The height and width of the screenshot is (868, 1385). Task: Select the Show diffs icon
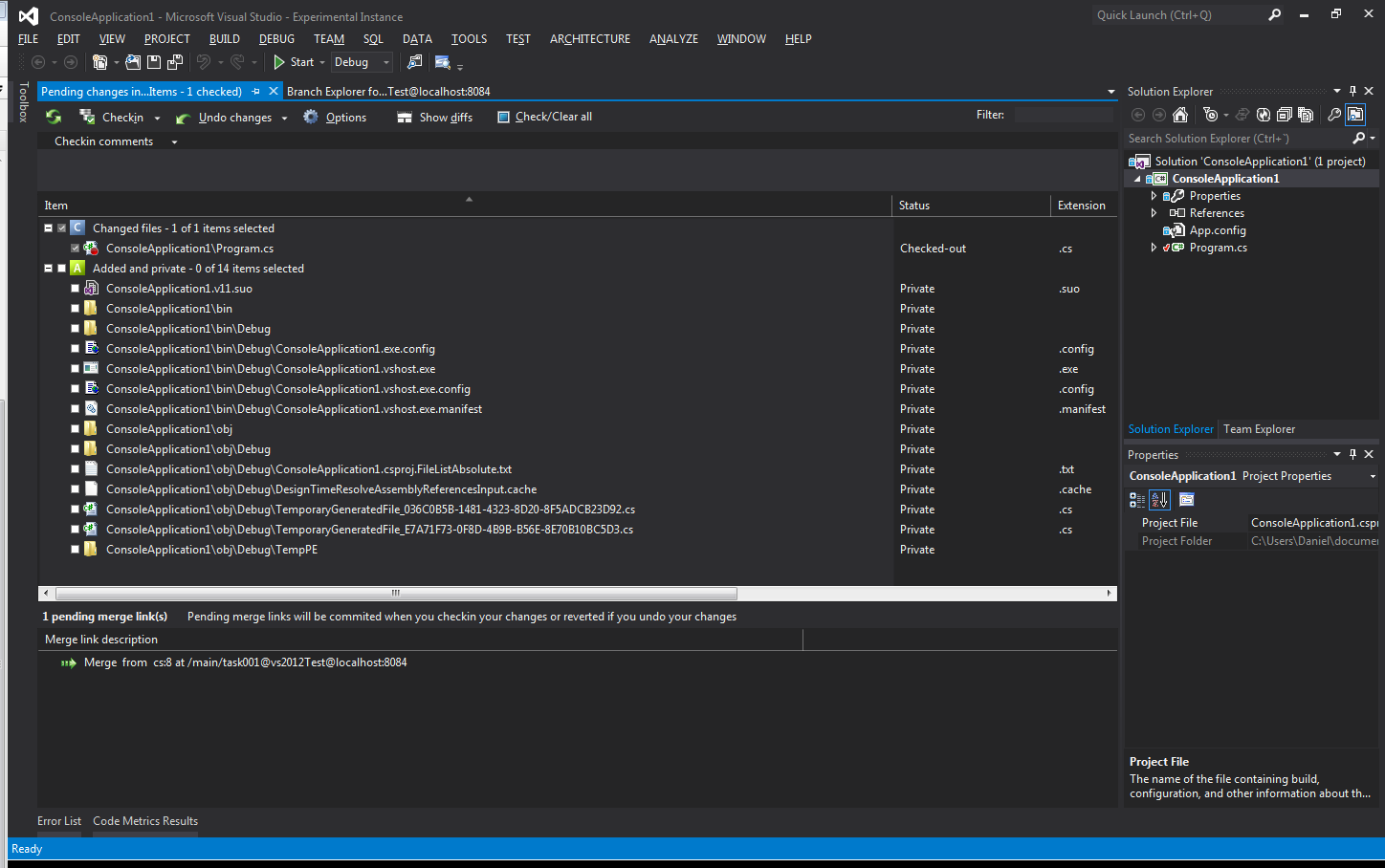(x=406, y=117)
